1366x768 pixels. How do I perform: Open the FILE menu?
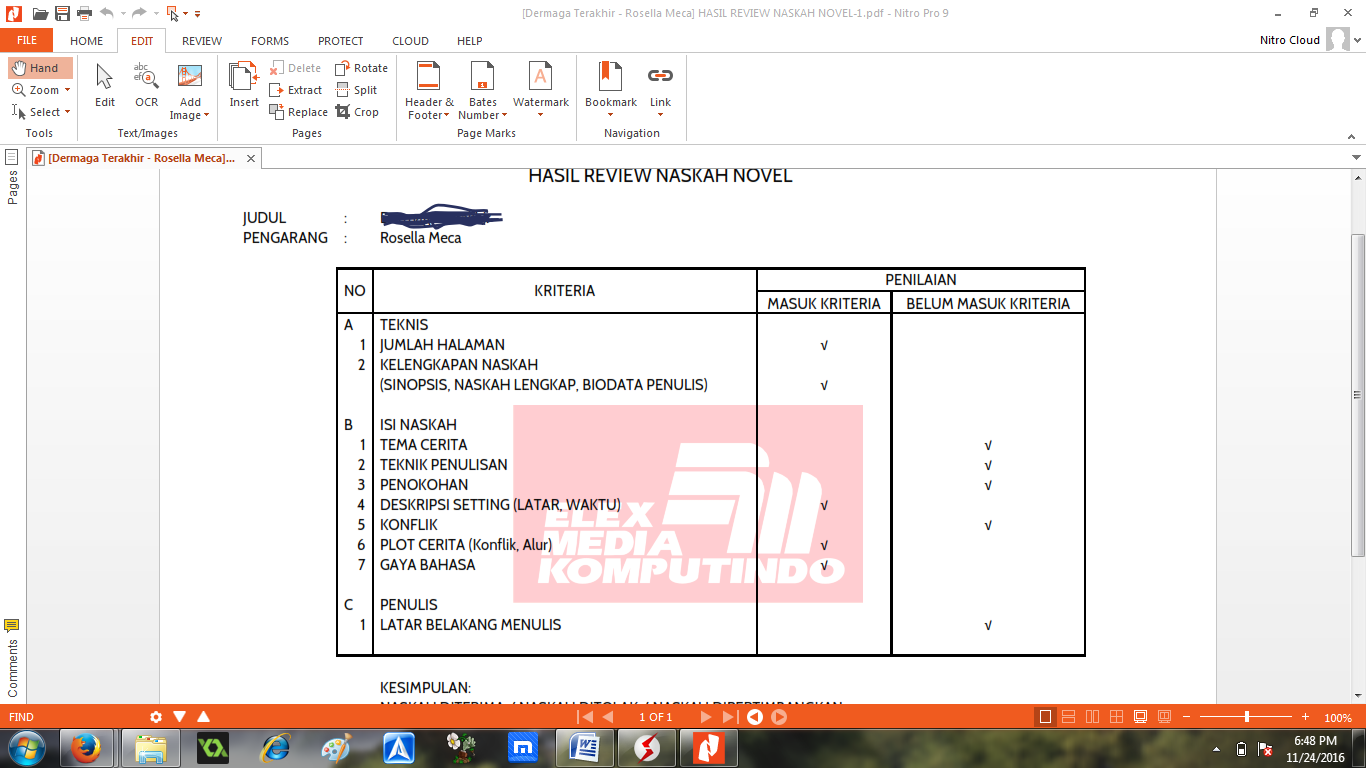[x=27, y=41]
